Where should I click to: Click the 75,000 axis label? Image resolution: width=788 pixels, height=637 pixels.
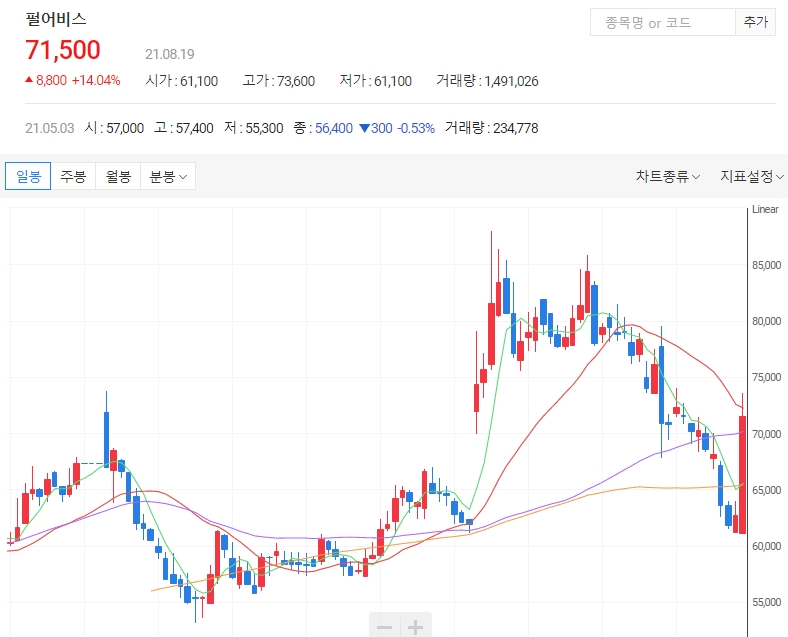(x=766, y=377)
